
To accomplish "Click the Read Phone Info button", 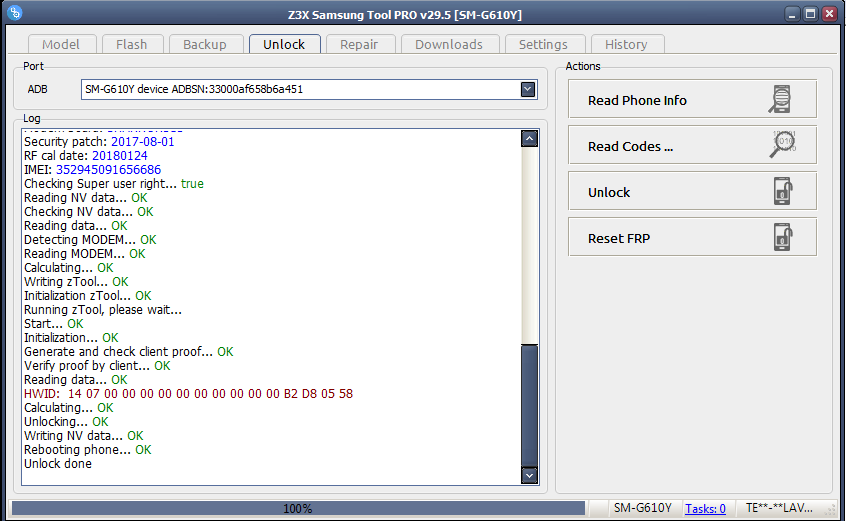I will (x=692, y=99).
